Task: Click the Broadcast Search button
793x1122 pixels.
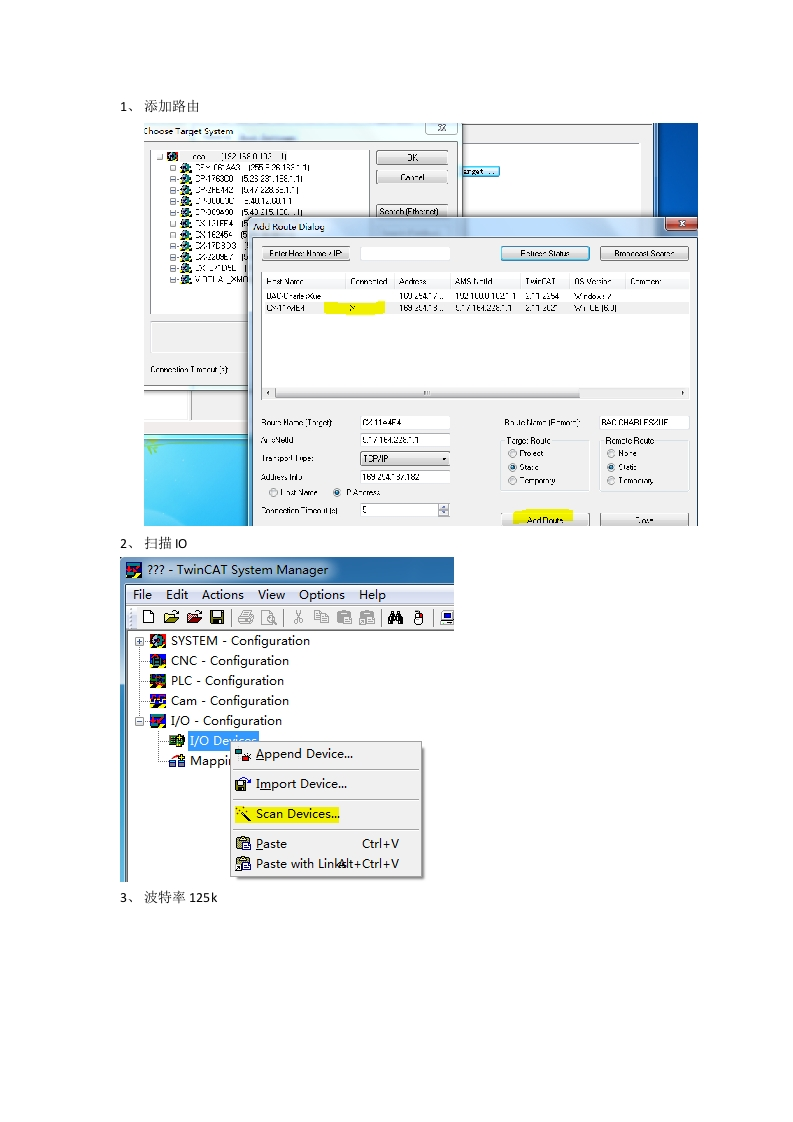Action: click(x=643, y=253)
